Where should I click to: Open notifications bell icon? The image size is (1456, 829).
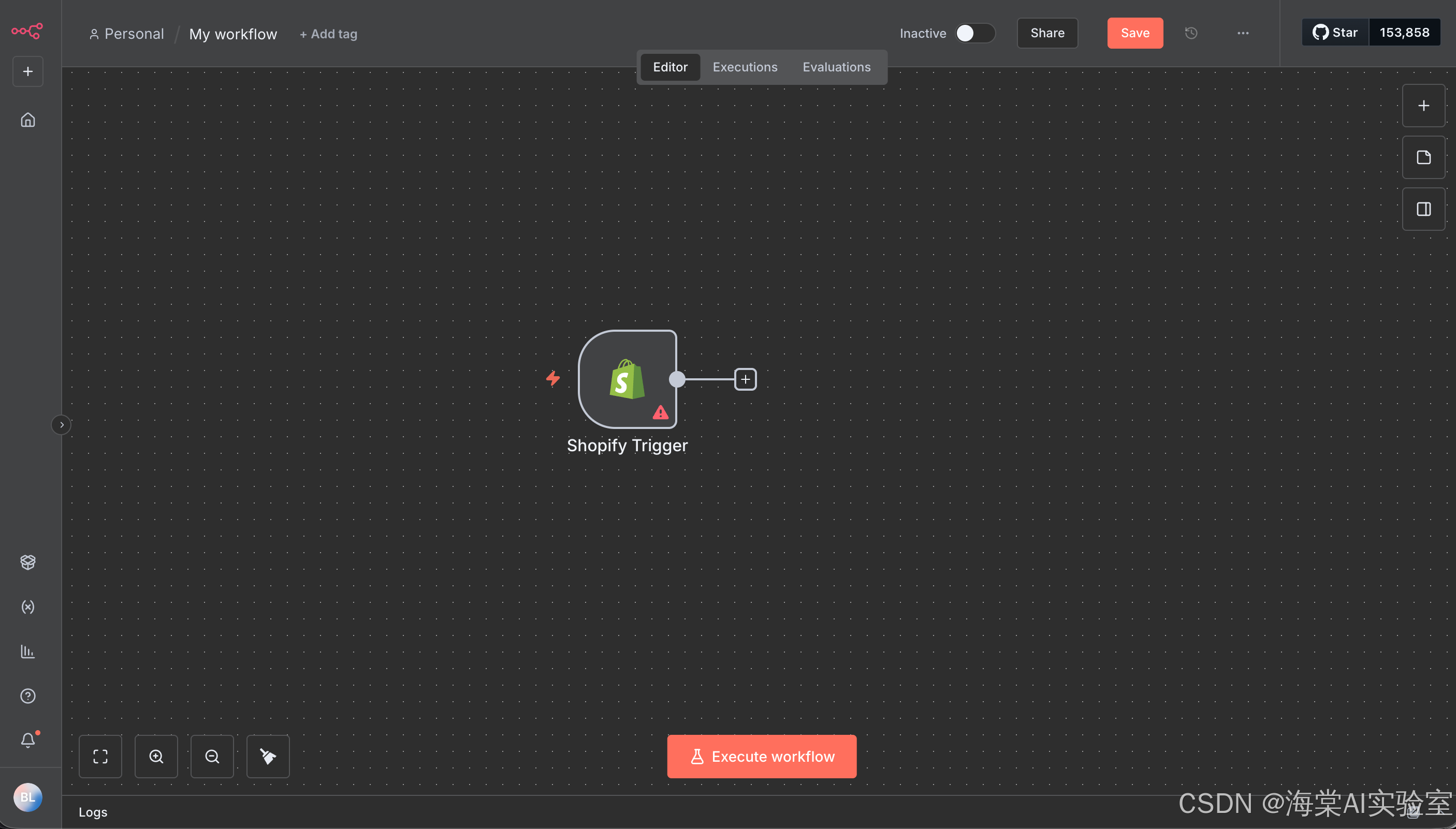[x=27, y=739]
